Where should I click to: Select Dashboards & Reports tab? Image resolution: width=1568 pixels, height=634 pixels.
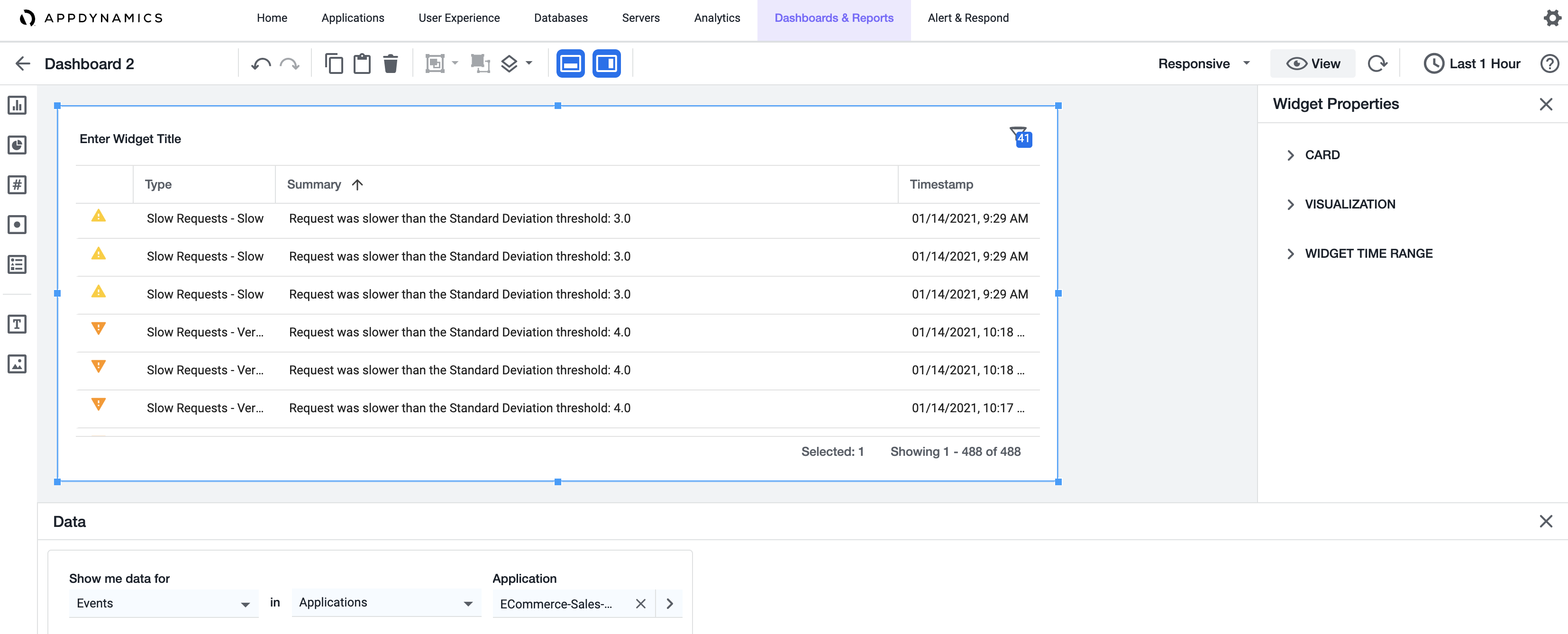[x=833, y=18]
